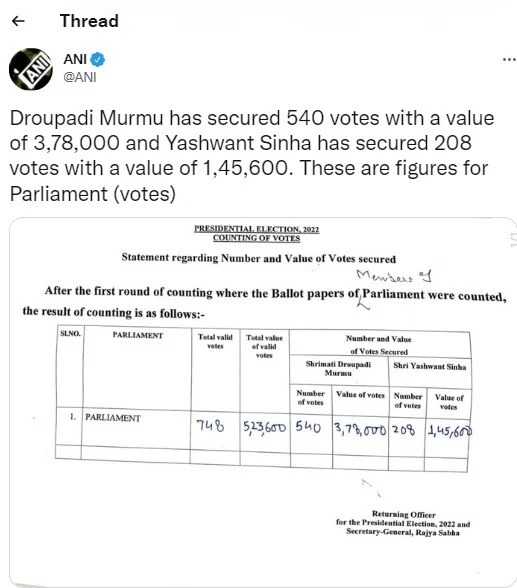This screenshot has height=588, width=517.
Task: Open the ANI profile avatar
Action: (31, 69)
